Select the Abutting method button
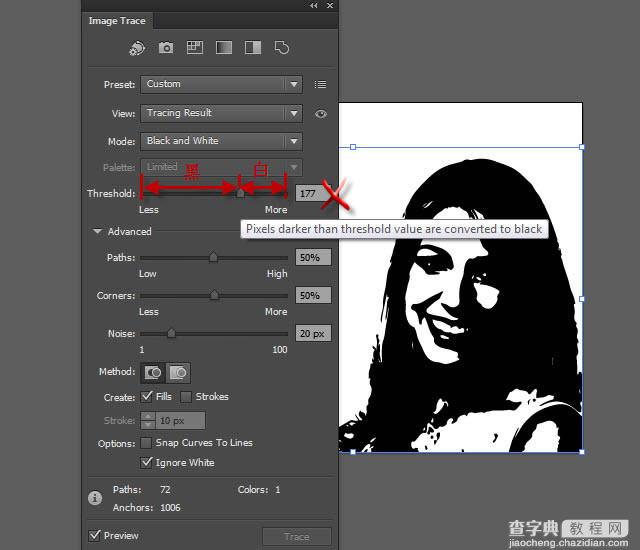The image size is (640, 550). [x=153, y=373]
